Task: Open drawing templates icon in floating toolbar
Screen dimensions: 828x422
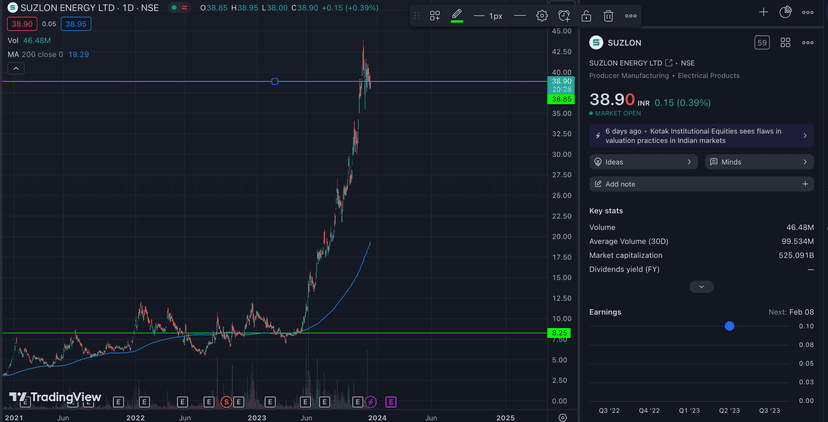Action: 435,16
